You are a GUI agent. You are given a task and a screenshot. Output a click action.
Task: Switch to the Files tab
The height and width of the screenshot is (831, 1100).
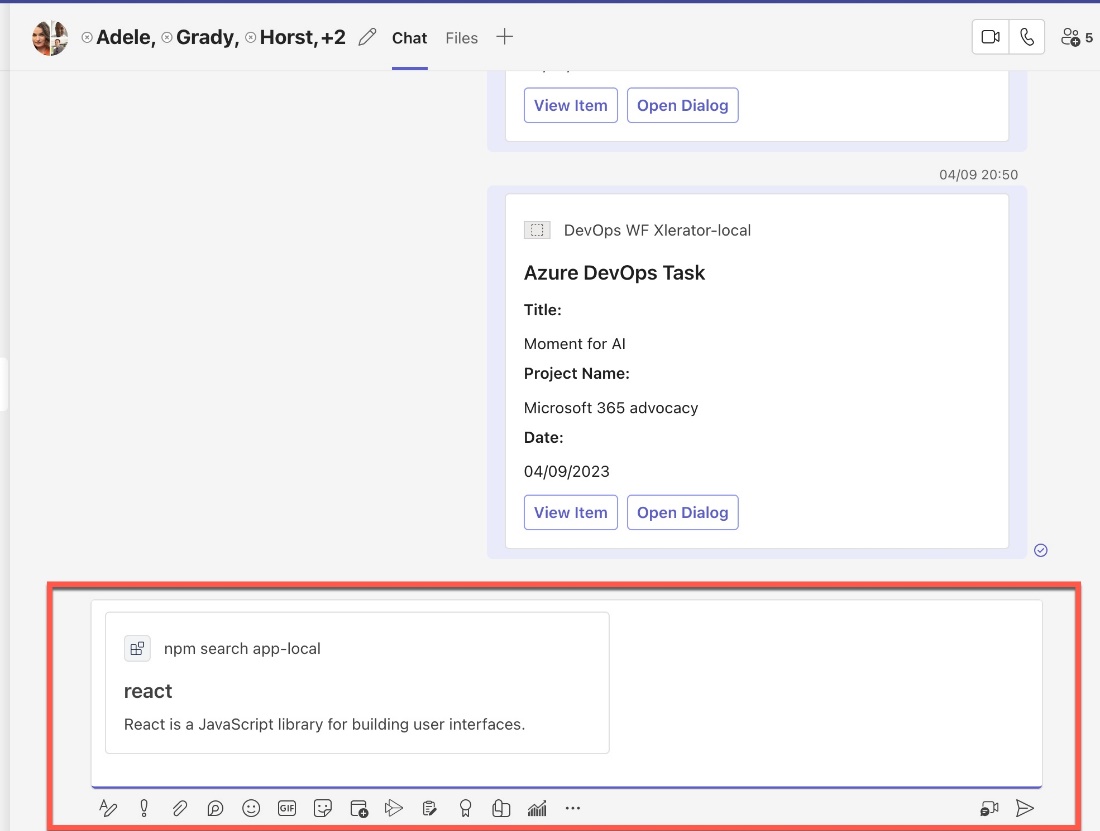(461, 38)
